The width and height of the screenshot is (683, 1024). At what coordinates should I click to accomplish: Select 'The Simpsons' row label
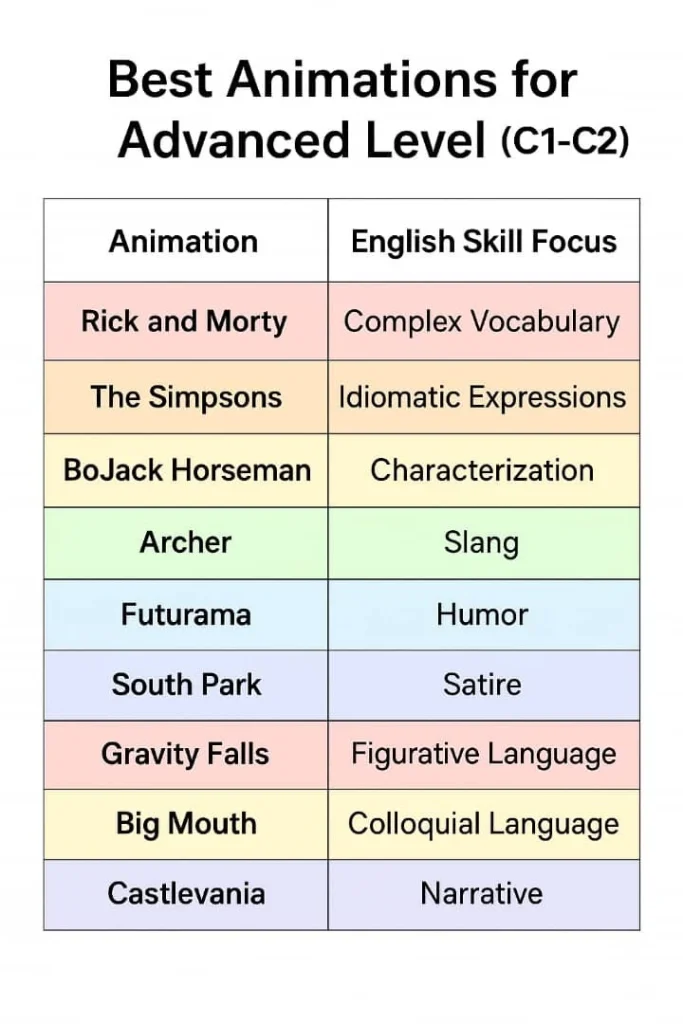pos(185,397)
